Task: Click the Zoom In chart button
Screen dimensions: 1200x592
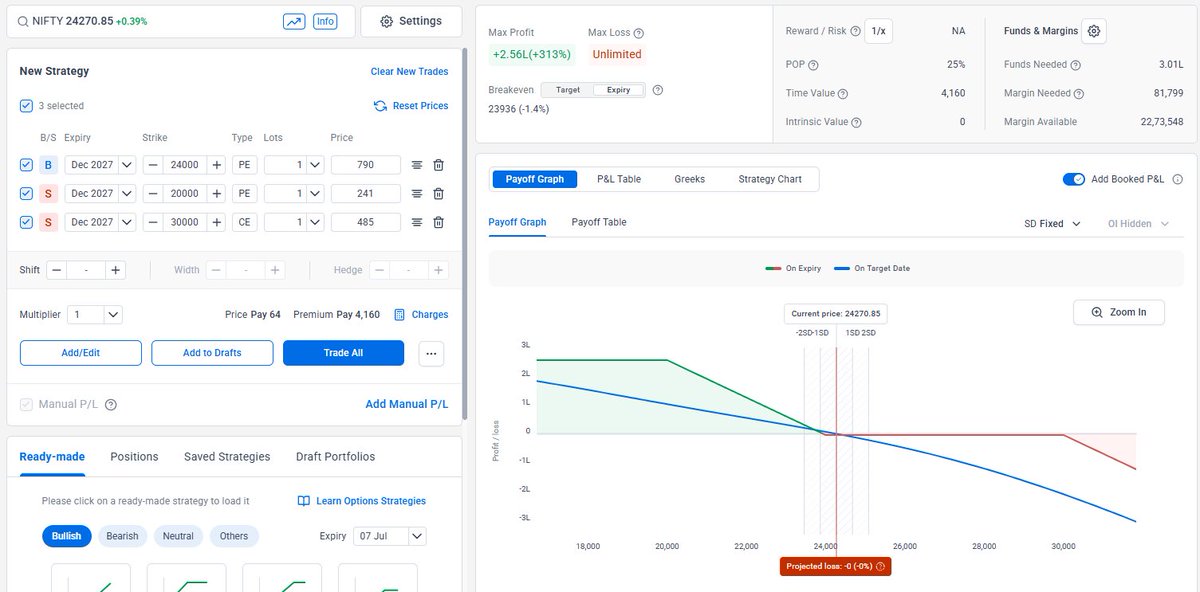Action: (x=1119, y=312)
